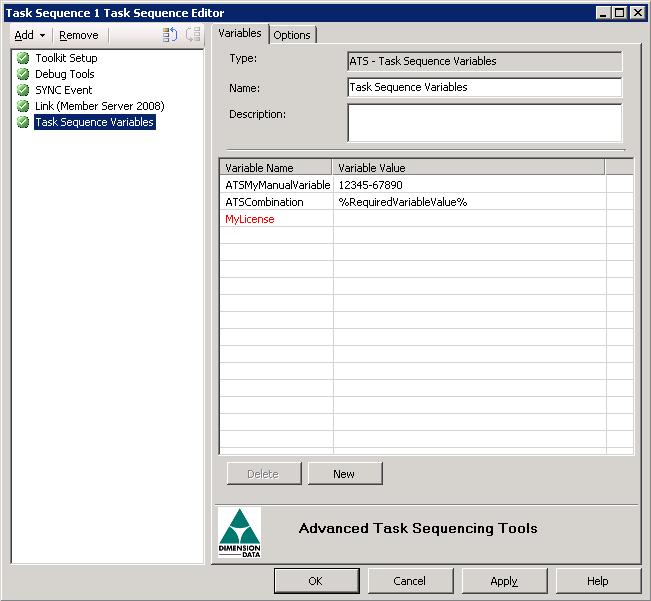Select the Debug Tools step
Image resolution: width=651 pixels, height=601 pixels.
pyautogui.click(x=65, y=74)
